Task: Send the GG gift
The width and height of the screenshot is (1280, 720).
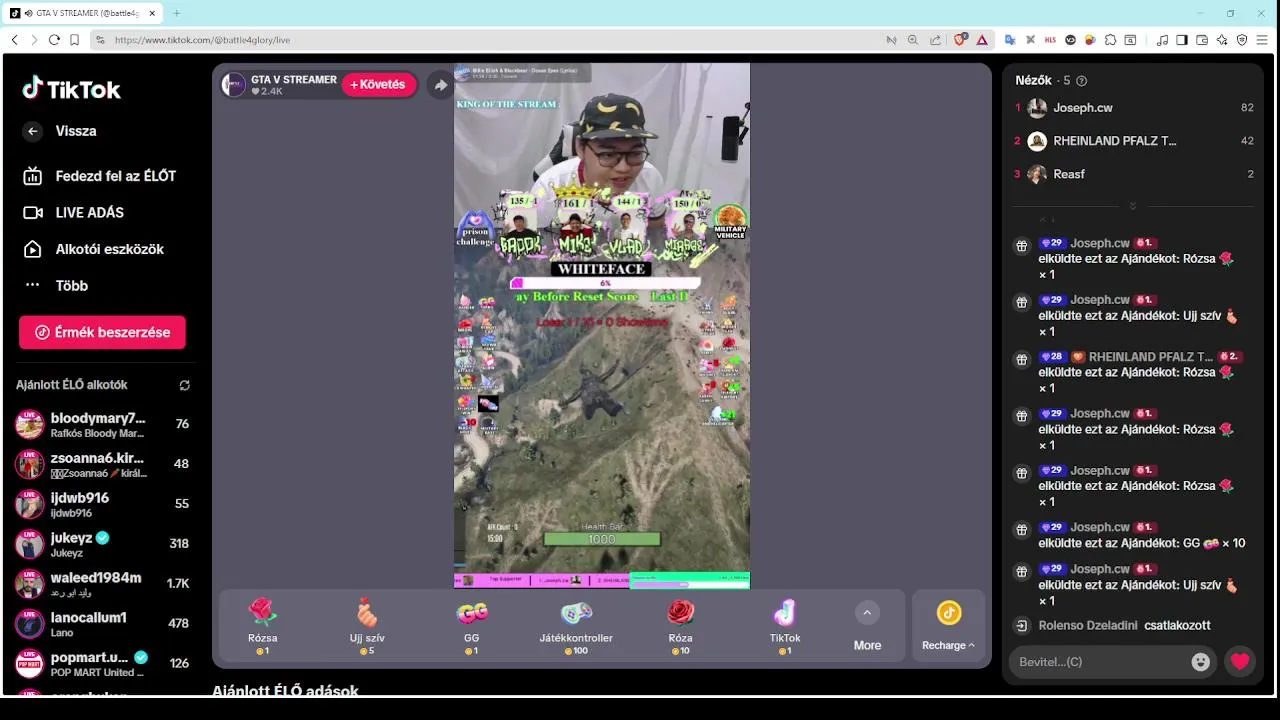Action: coord(472,626)
